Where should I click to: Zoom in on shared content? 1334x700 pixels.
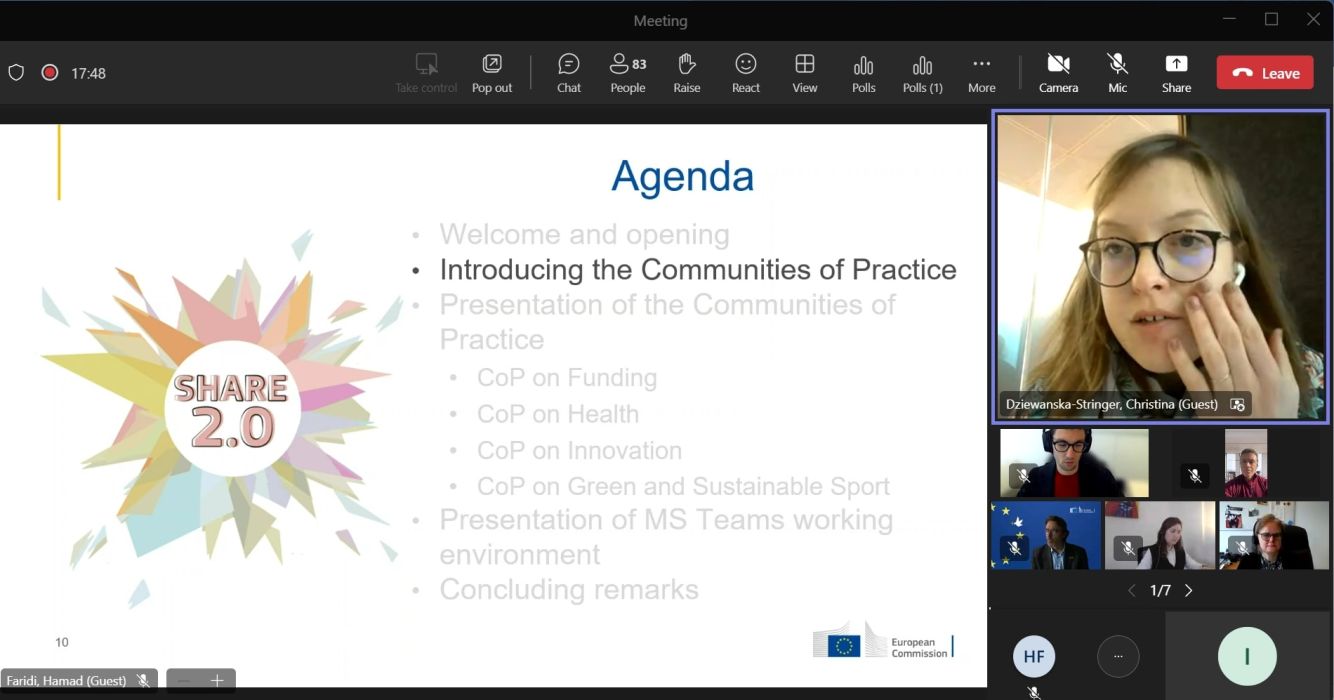217,681
